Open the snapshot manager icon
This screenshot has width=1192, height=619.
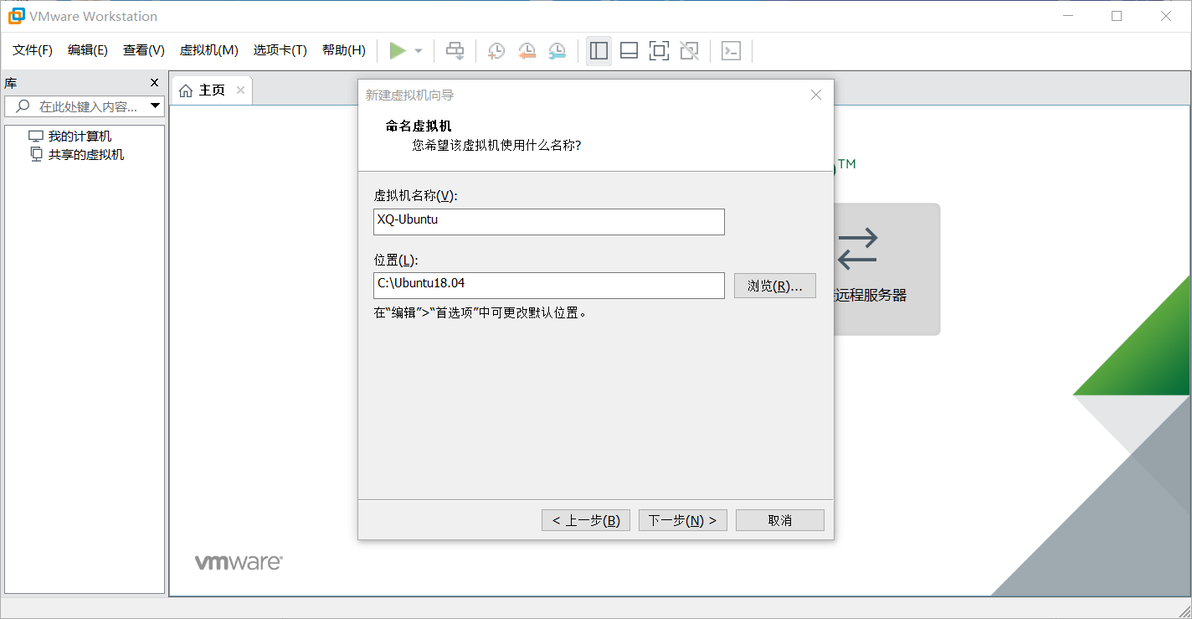click(x=556, y=51)
